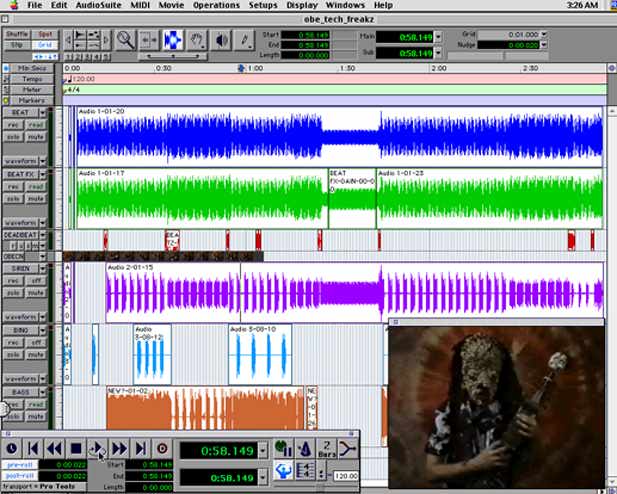Image resolution: width=617 pixels, height=494 pixels.
Task: Open BING track name dropdown
Action: 42,330
